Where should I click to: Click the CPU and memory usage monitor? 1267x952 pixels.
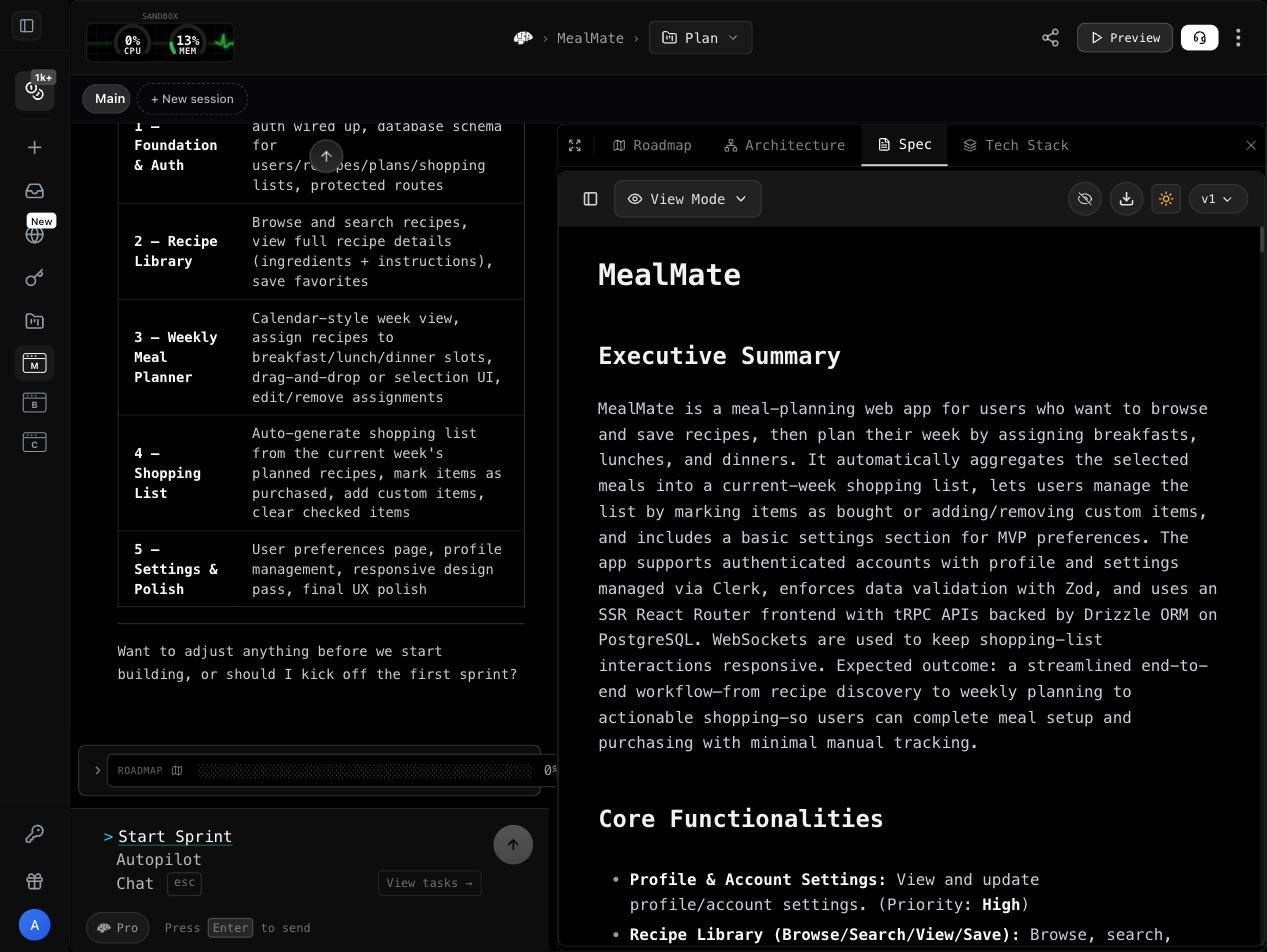coord(160,42)
